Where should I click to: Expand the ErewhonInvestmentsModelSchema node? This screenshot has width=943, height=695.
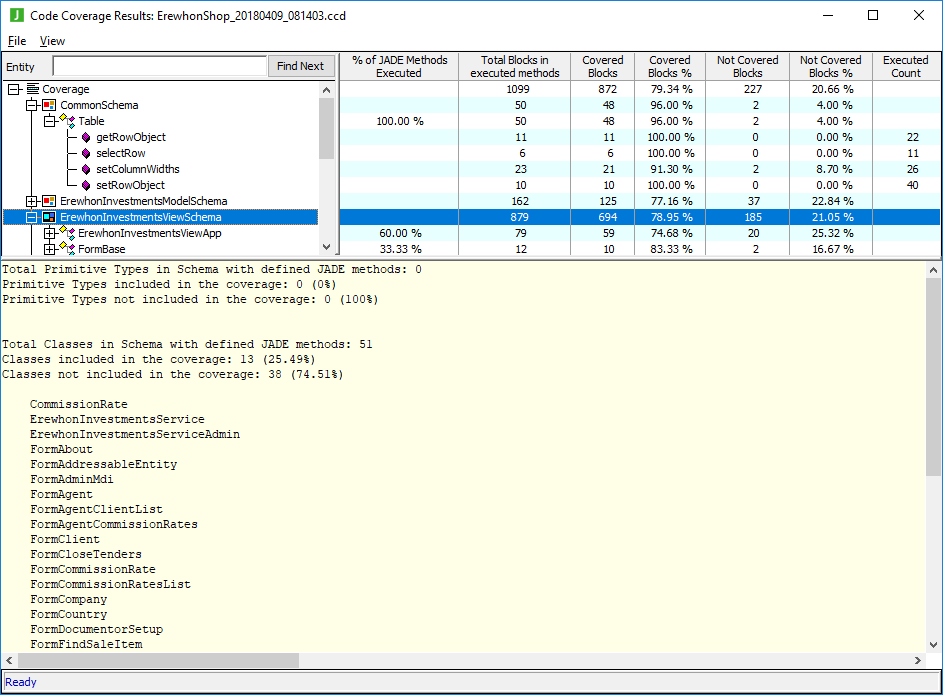click(x=32, y=201)
